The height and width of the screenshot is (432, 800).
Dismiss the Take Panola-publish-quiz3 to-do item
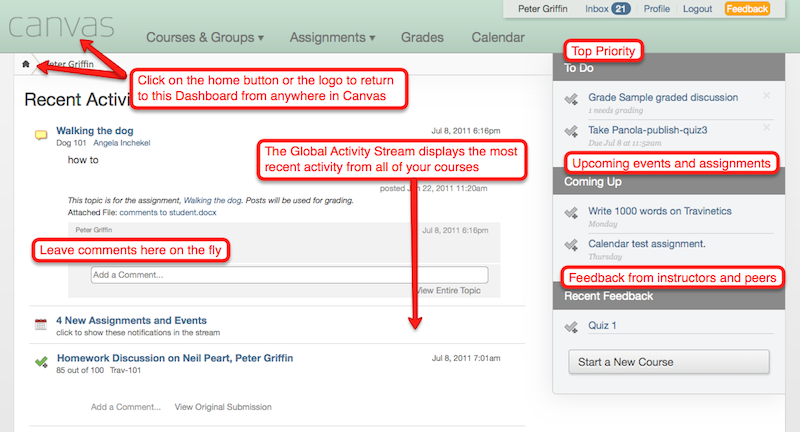pyautogui.click(x=766, y=128)
